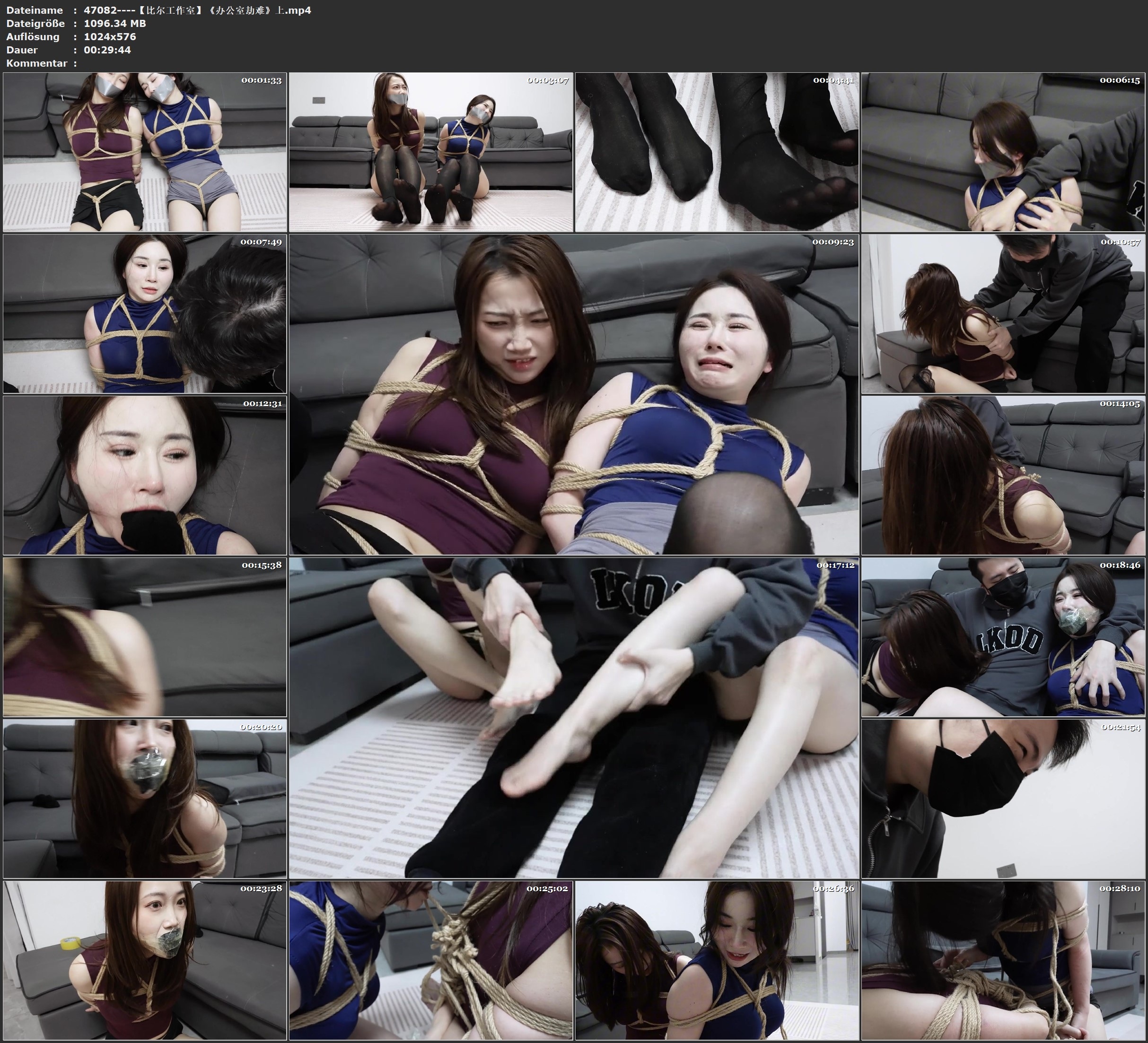Open the large frame at 00:17:12
Image resolution: width=1148 pixels, height=1043 pixels.
(574, 718)
